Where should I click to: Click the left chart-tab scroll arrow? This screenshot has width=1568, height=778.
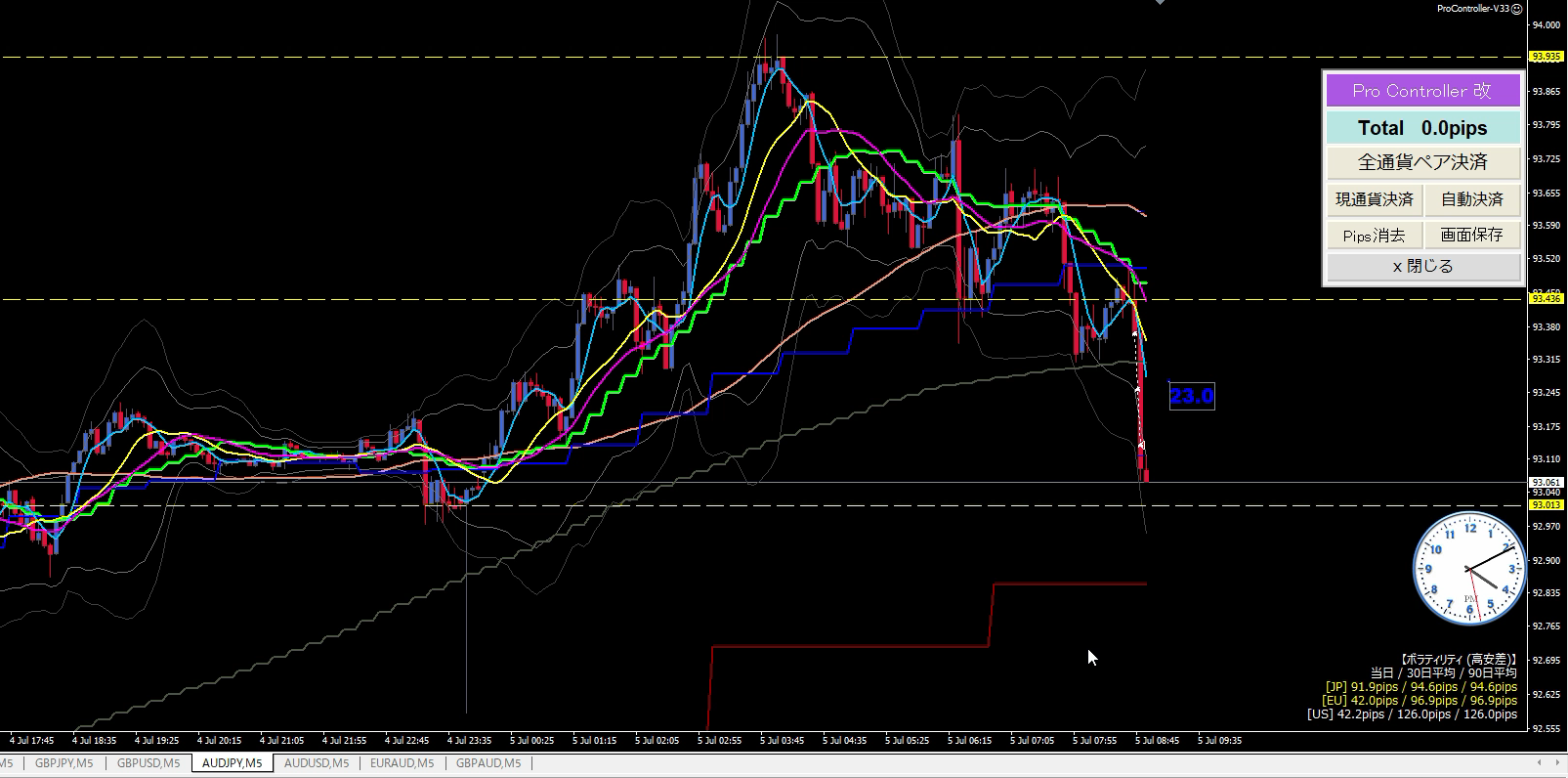[1540, 763]
